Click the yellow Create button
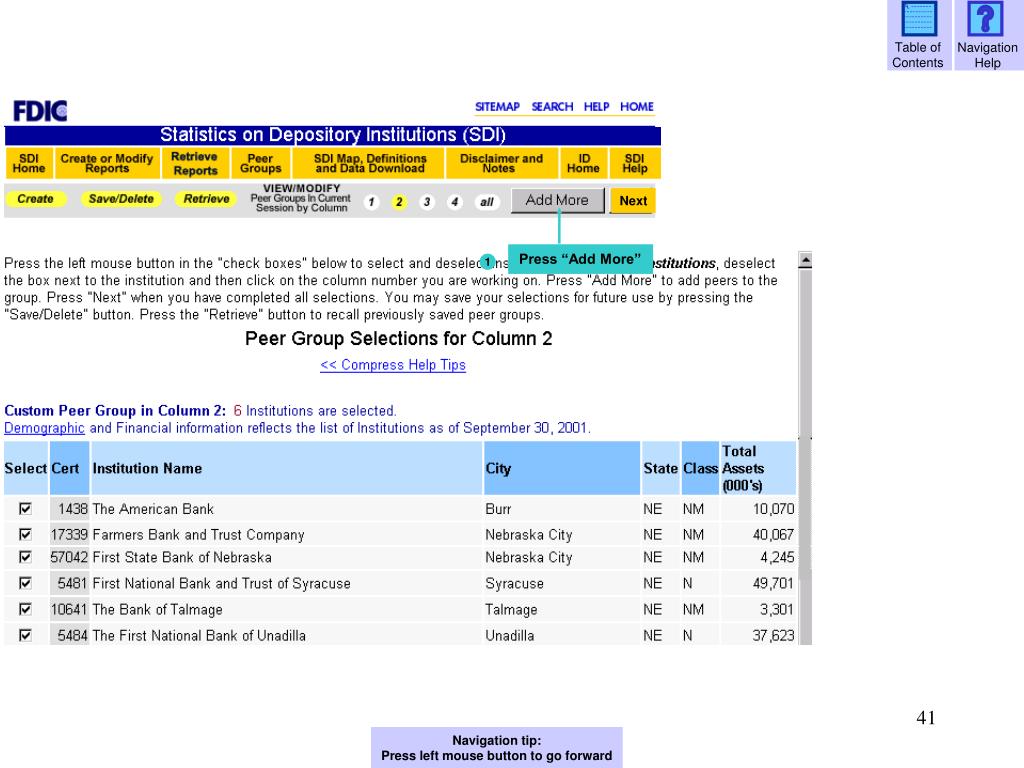 pyautogui.click(x=36, y=199)
